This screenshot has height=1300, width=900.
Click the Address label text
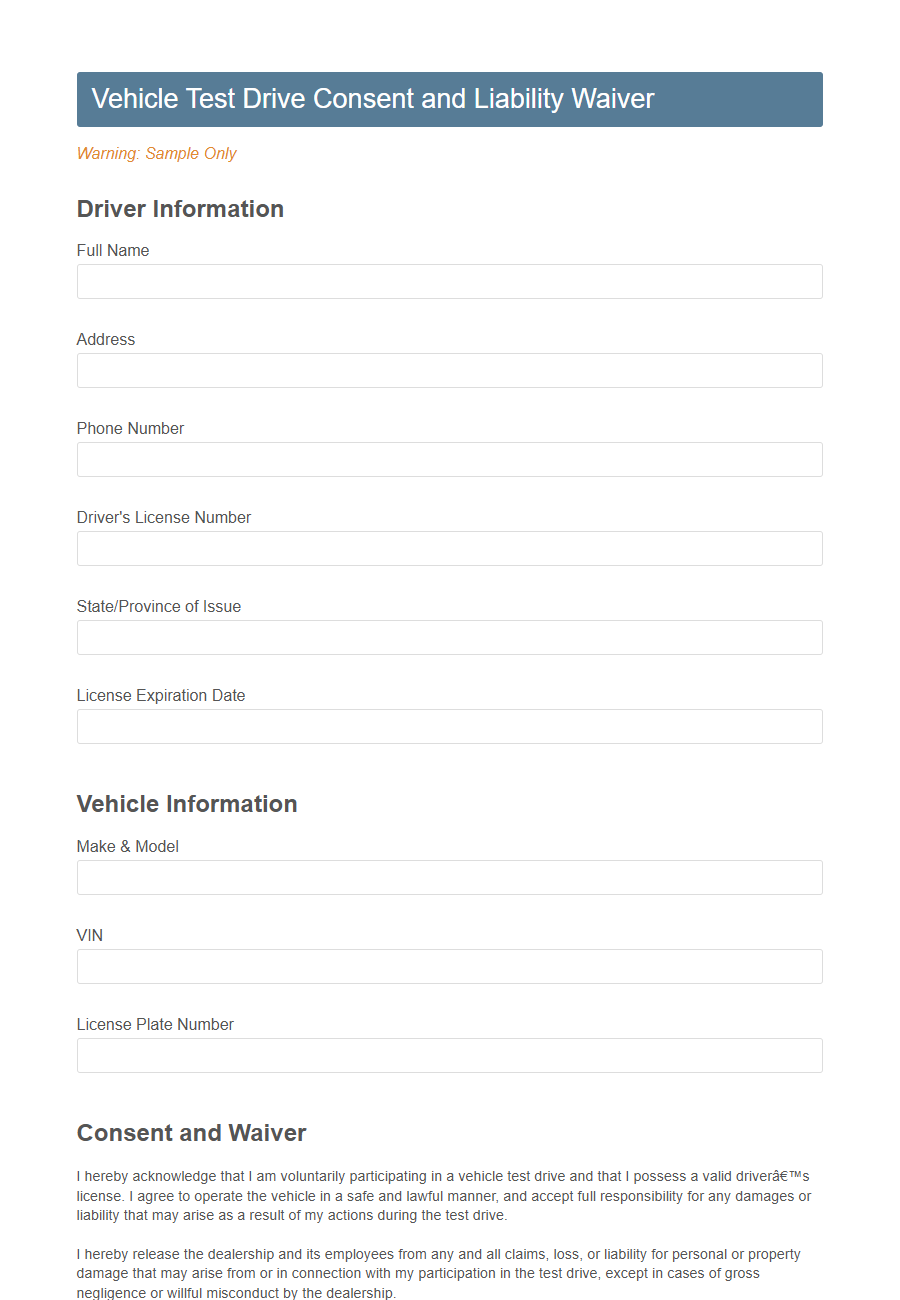point(105,339)
